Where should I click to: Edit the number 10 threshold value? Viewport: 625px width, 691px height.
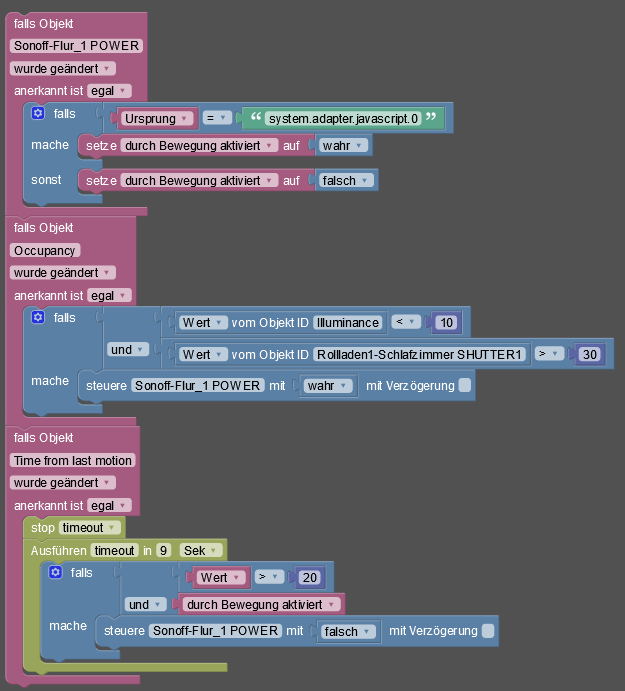click(x=446, y=323)
